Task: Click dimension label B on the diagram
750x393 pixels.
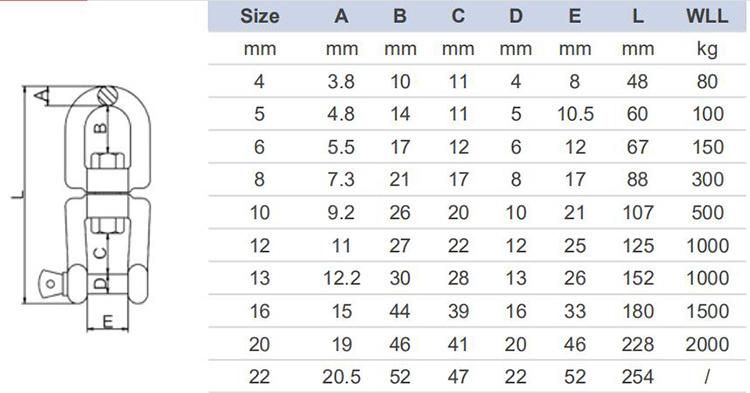Action: (x=100, y=128)
